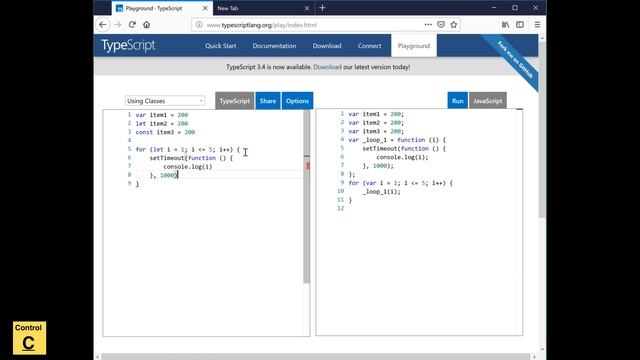Click 'for (var i = 1' line in output
The image size is (640, 360).
tap(400, 183)
